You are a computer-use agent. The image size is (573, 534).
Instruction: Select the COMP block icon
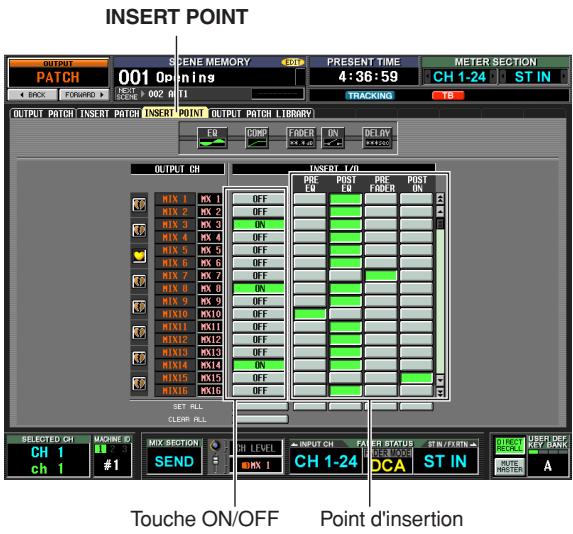[x=257, y=137]
